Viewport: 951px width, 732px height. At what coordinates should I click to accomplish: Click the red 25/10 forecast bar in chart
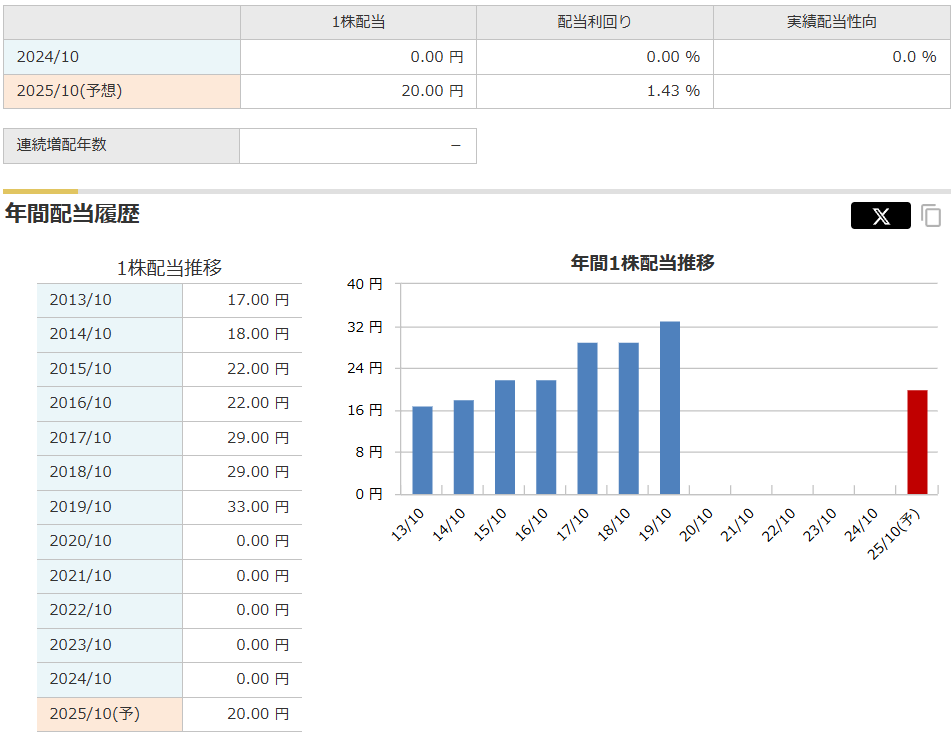coord(917,442)
